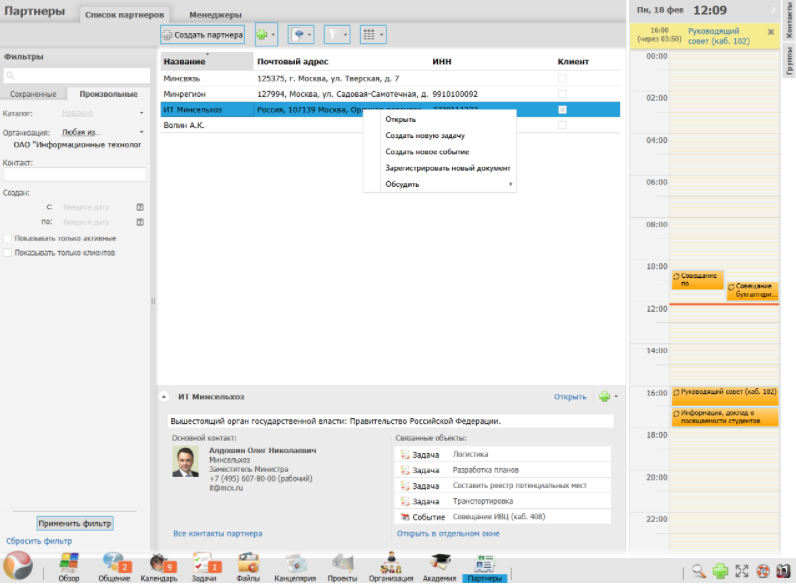Open contact photo of Алдошин Олег Николаевич

coord(185,461)
